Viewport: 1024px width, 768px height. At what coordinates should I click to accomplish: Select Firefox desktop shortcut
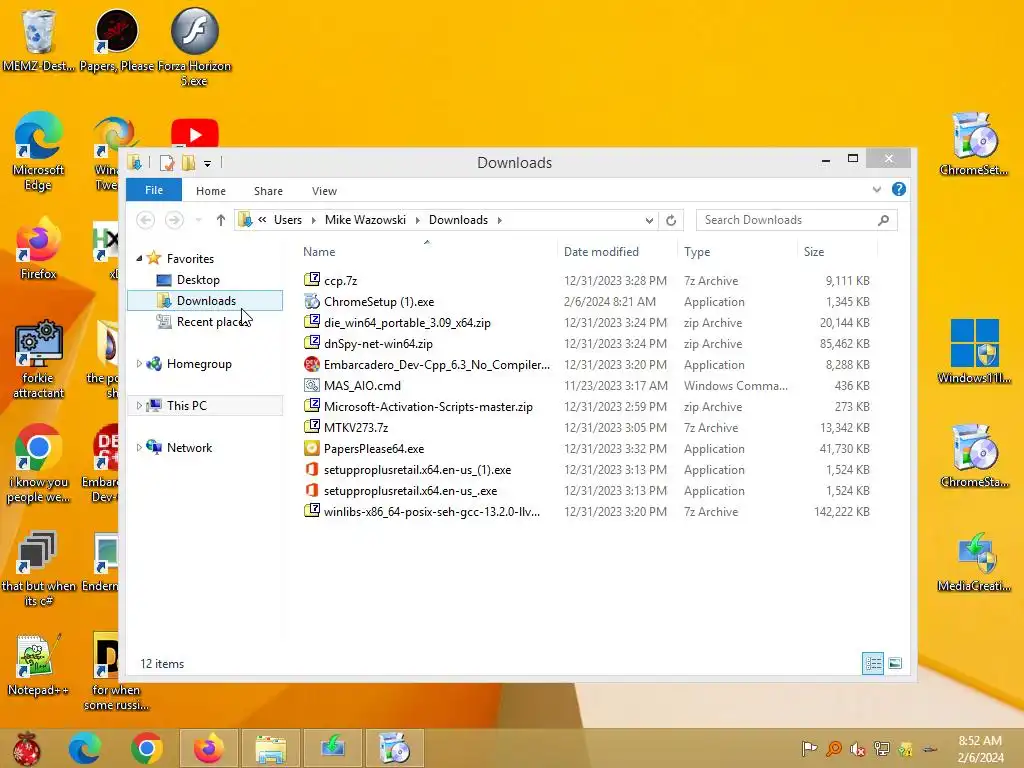click(x=38, y=249)
